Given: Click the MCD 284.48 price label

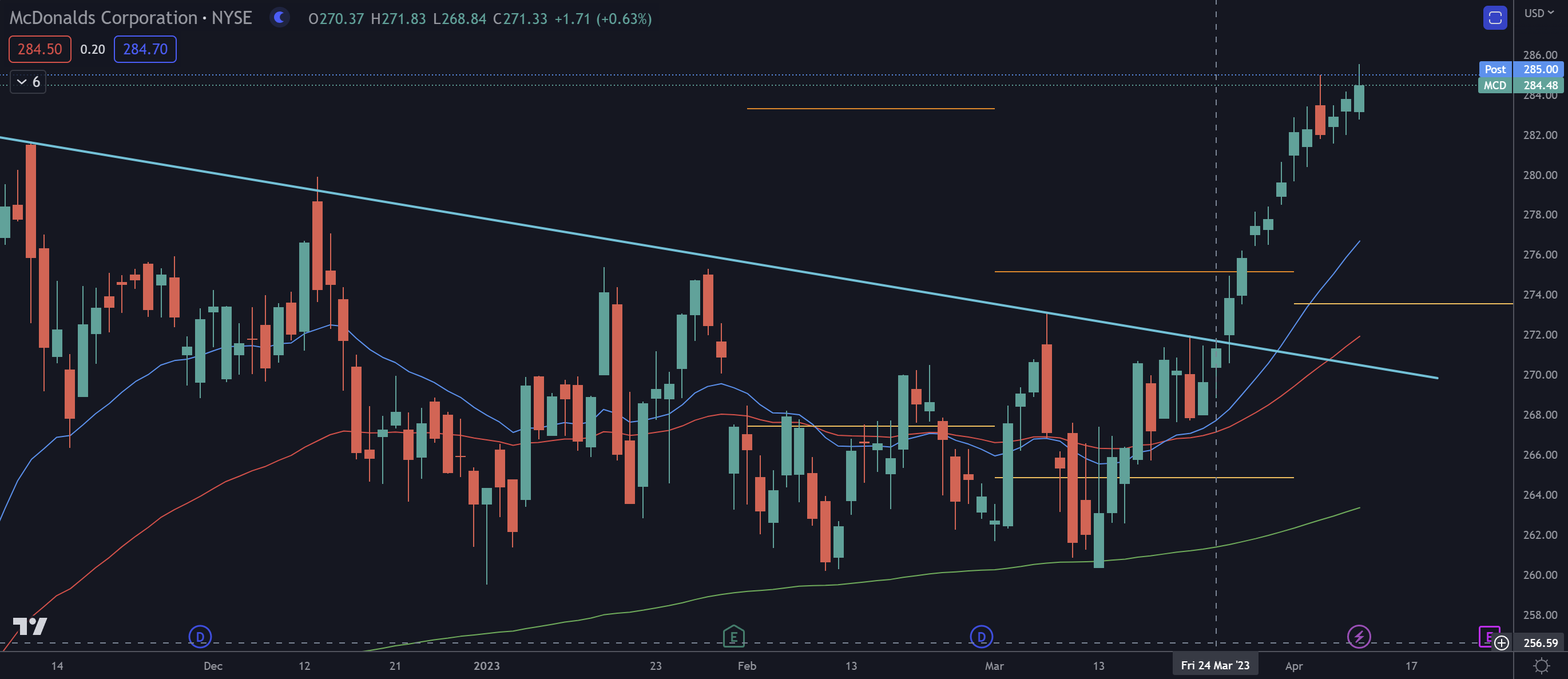Looking at the screenshot, I should [1521, 85].
